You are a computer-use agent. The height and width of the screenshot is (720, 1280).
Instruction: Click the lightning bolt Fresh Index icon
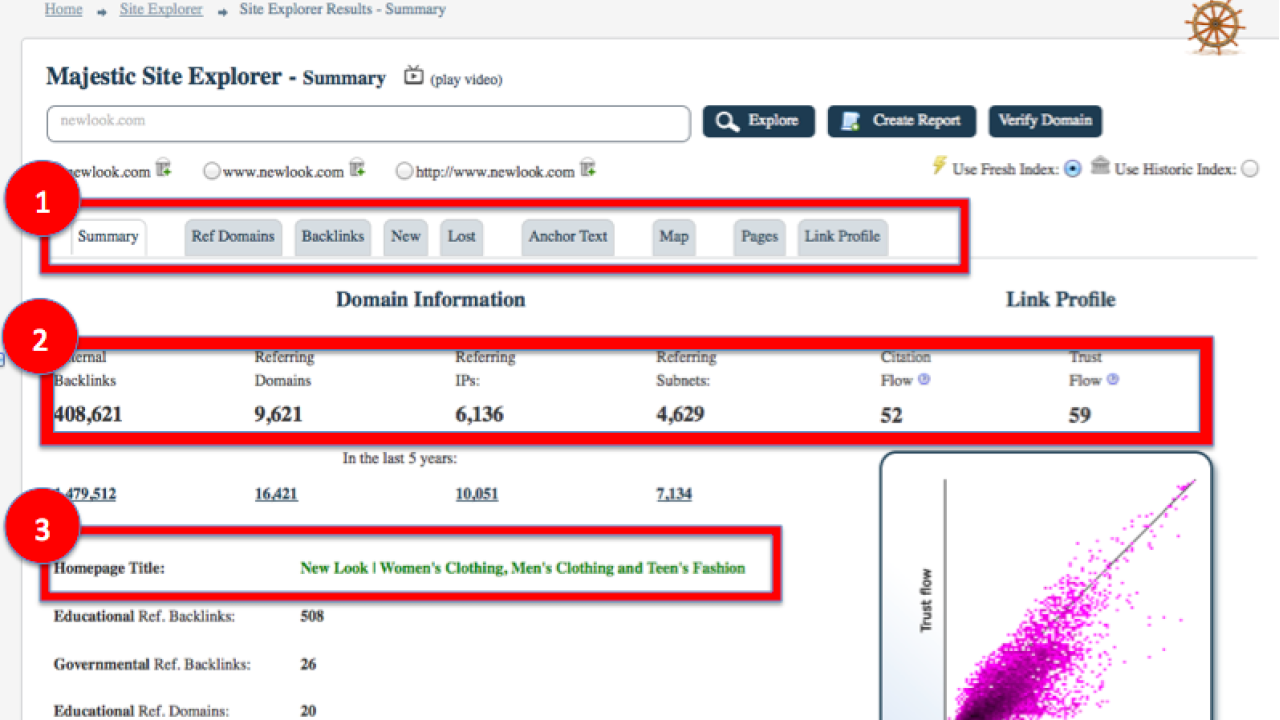[x=939, y=167]
